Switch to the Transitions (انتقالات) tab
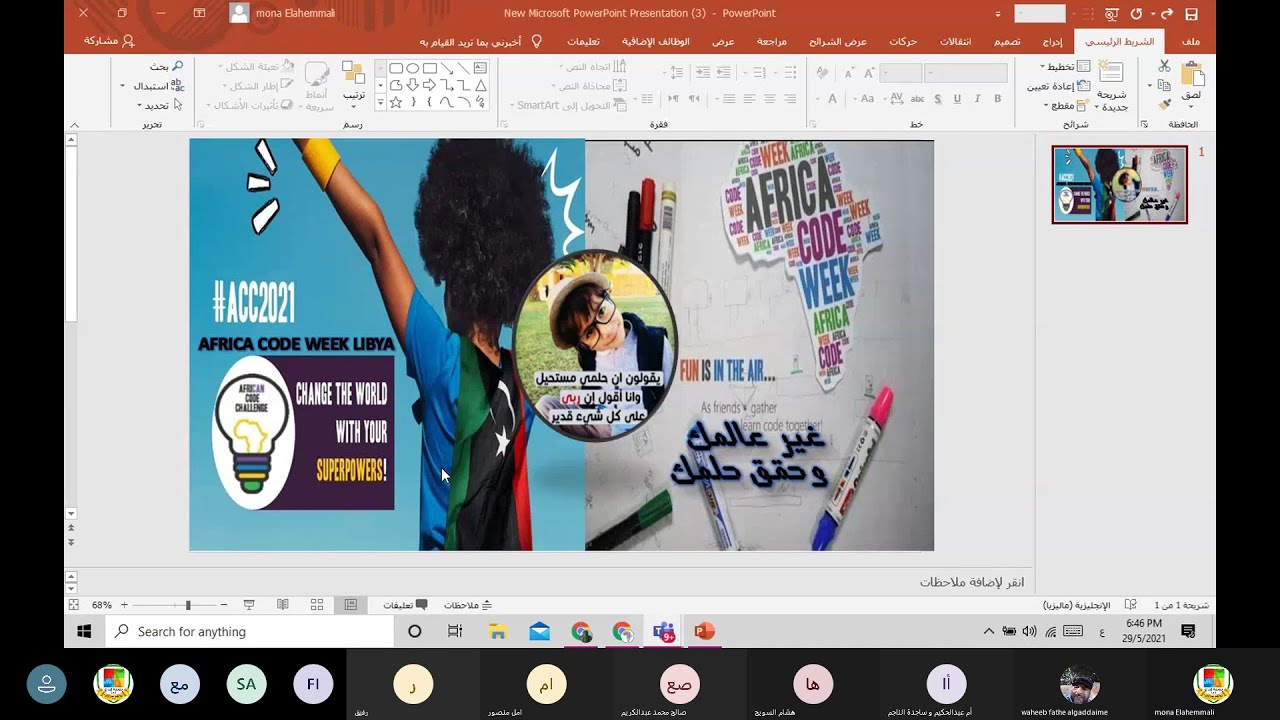Image resolution: width=1280 pixels, height=720 pixels. point(956,41)
